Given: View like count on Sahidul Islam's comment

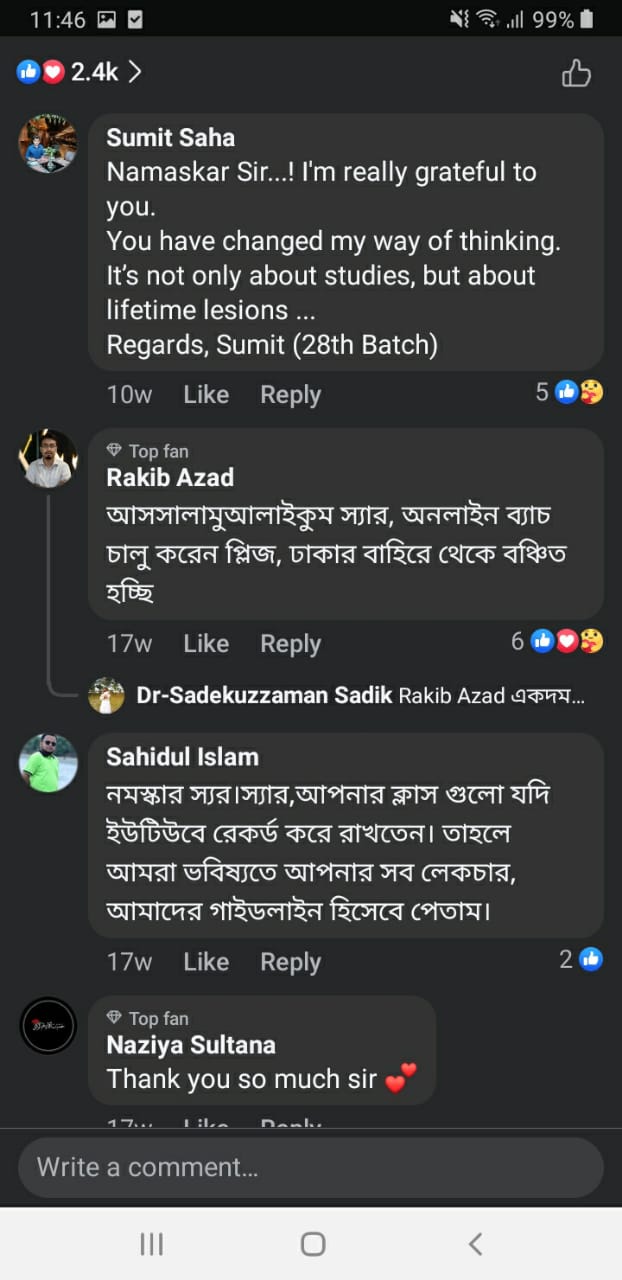Looking at the screenshot, I should [x=581, y=960].
